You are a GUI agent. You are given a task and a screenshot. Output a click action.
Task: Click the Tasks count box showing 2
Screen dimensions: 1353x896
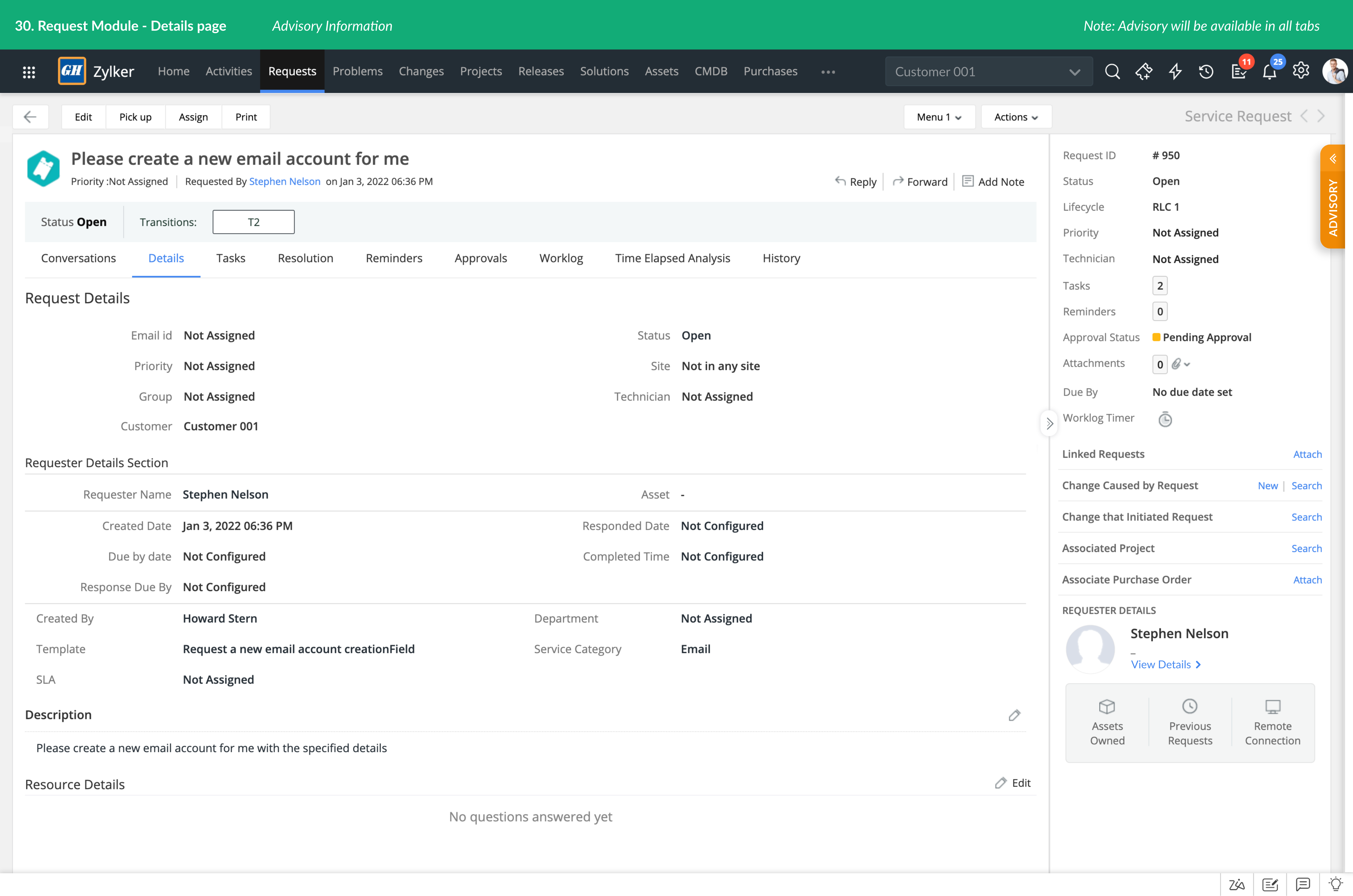tap(1160, 286)
